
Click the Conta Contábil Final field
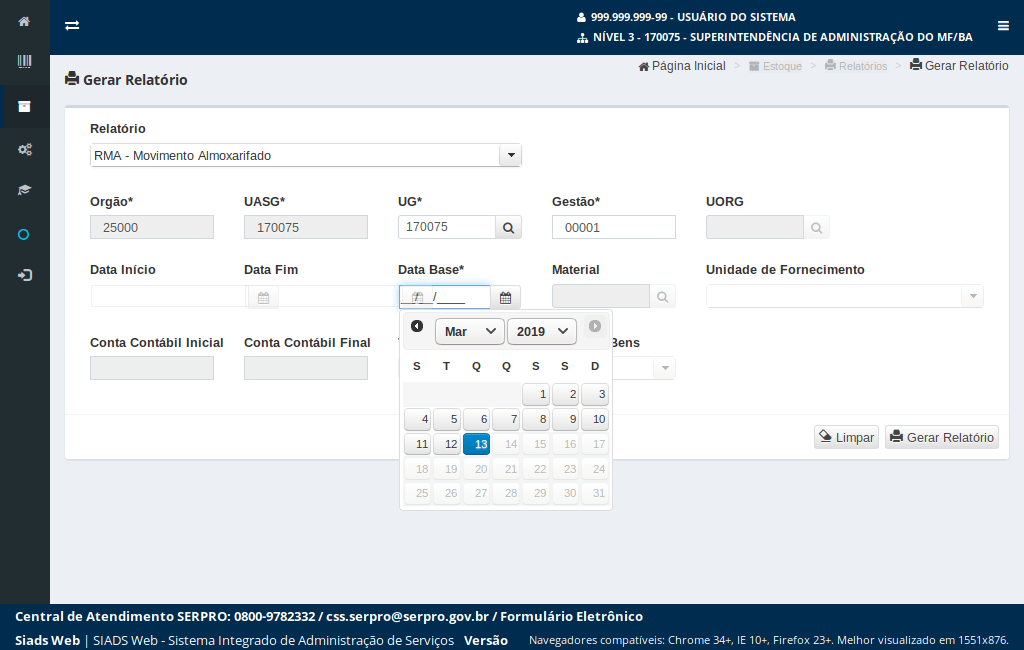pyautogui.click(x=306, y=368)
